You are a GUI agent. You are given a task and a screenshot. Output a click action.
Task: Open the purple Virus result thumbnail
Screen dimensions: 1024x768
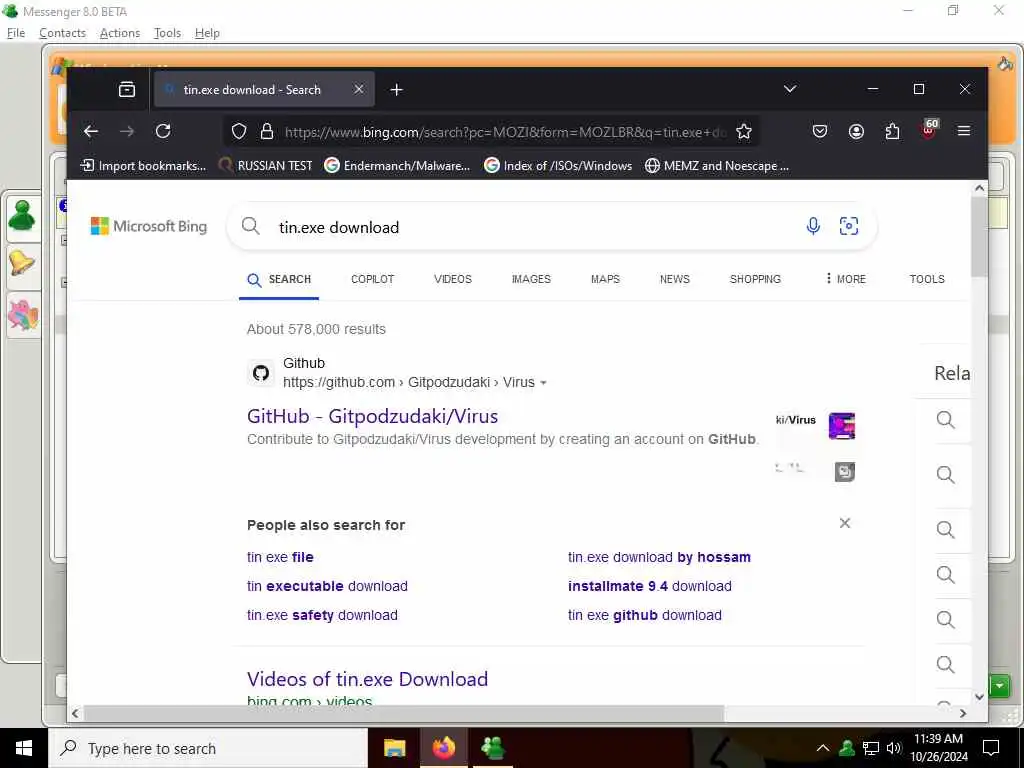point(842,426)
